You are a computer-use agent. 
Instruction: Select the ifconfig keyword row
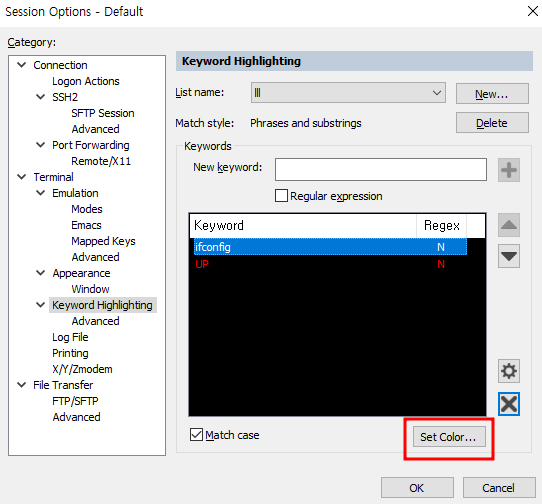pyautogui.click(x=330, y=247)
